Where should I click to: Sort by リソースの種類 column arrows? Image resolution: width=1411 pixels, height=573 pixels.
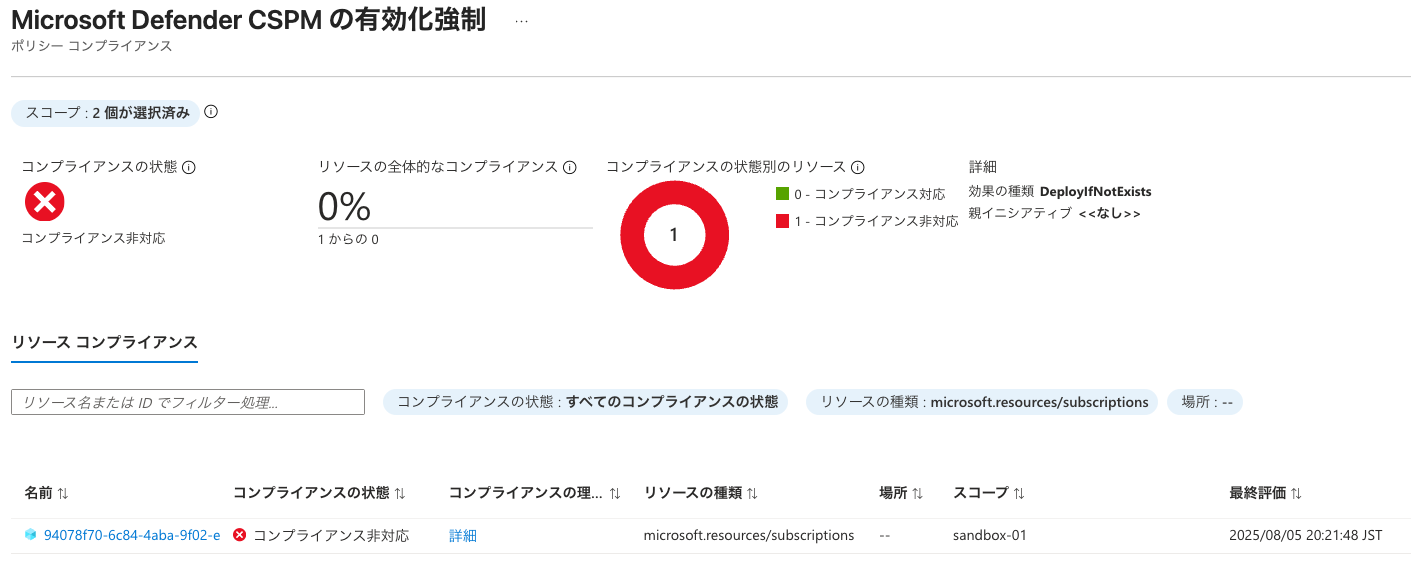tap(752, 493)
